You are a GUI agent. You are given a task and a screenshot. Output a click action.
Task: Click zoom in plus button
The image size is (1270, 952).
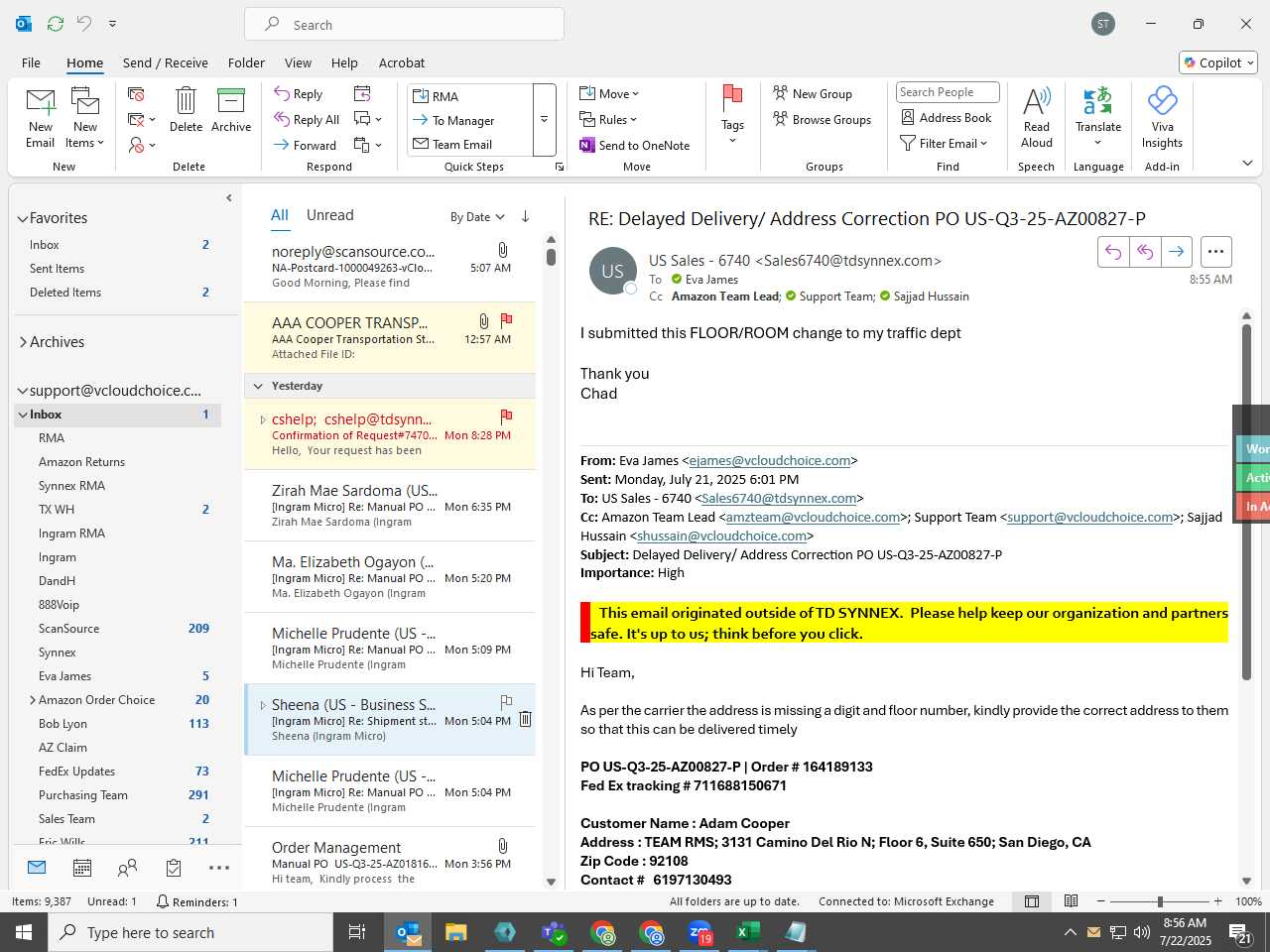(1218, 901)
